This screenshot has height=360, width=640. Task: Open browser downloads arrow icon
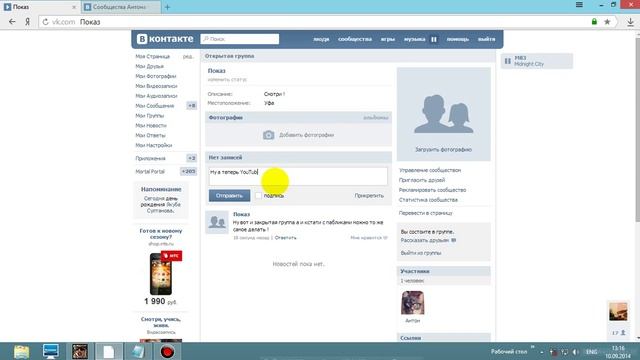tap(630, 22)
